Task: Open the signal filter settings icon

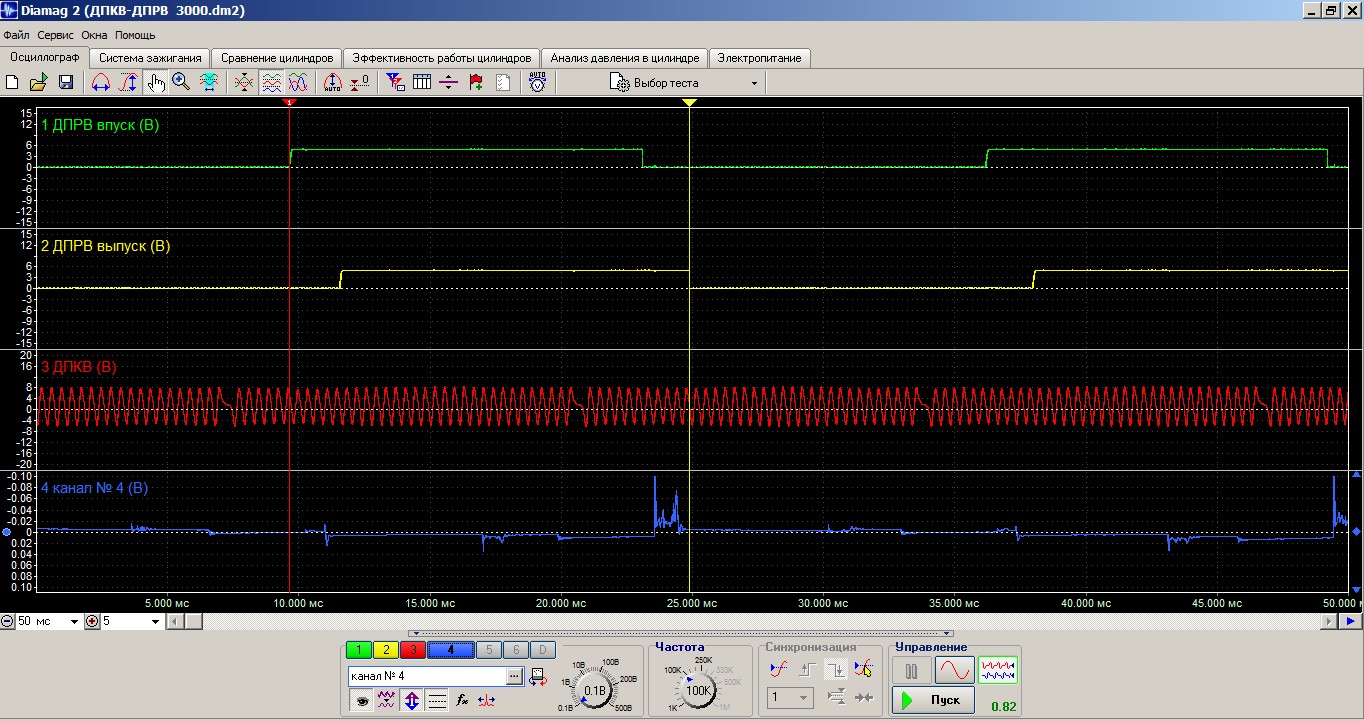Action: coord(395,83)
